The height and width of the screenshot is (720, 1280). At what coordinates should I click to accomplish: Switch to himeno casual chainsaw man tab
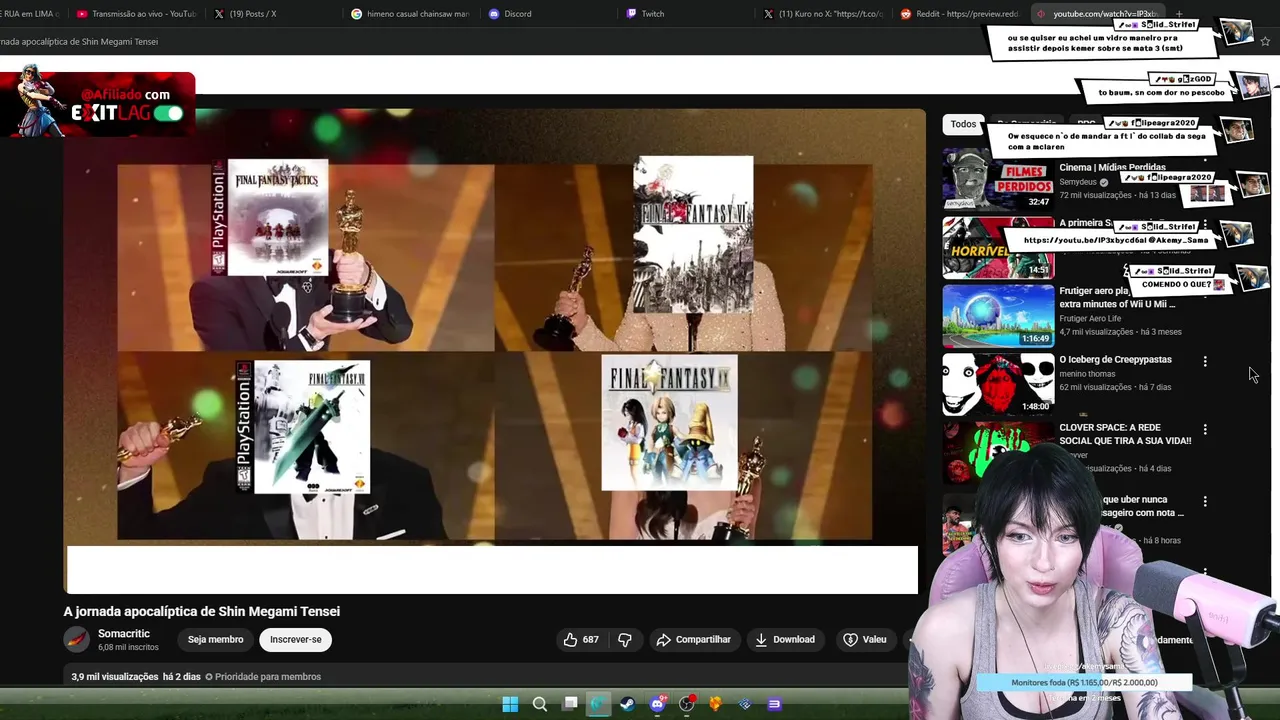[410, 14]
